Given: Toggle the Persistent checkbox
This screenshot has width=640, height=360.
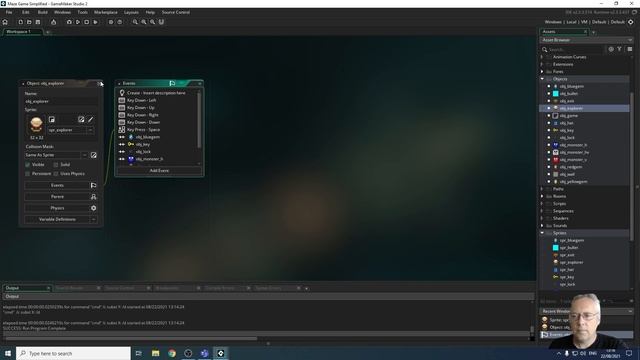Looking at the screenshot, I should [28, 174].
